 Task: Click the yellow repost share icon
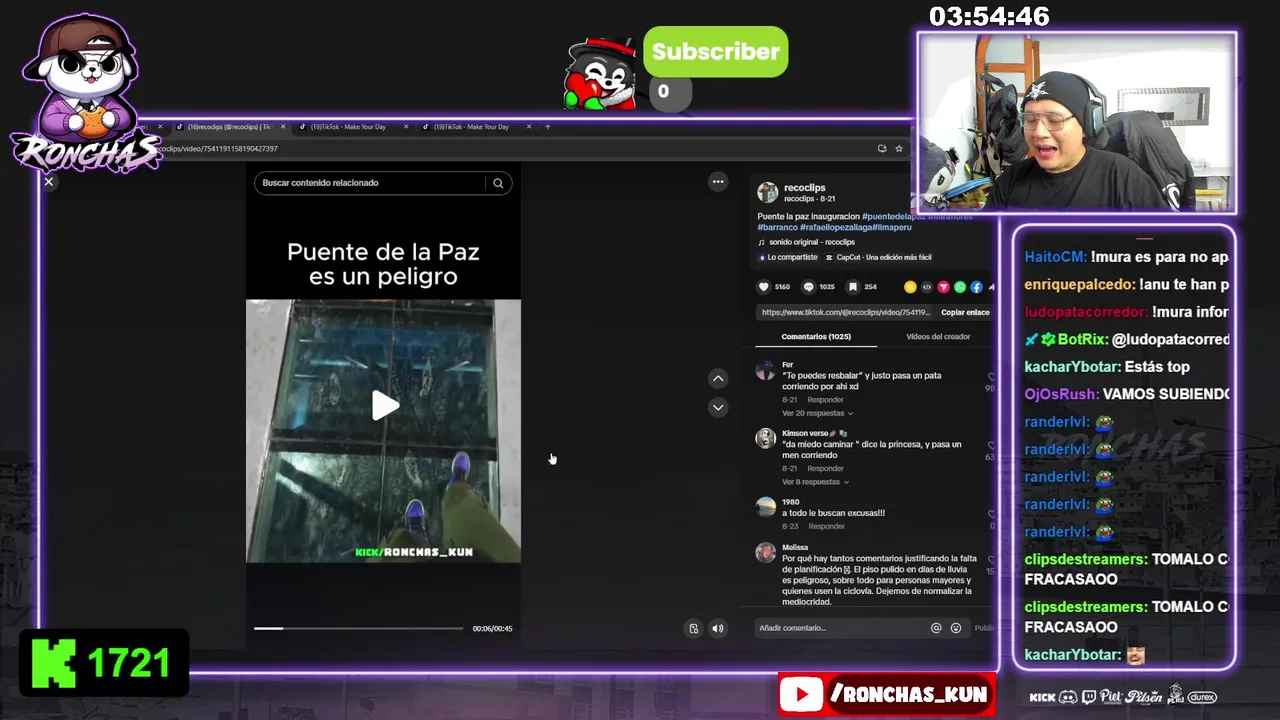pyautogui.click(x=910, y=287)
